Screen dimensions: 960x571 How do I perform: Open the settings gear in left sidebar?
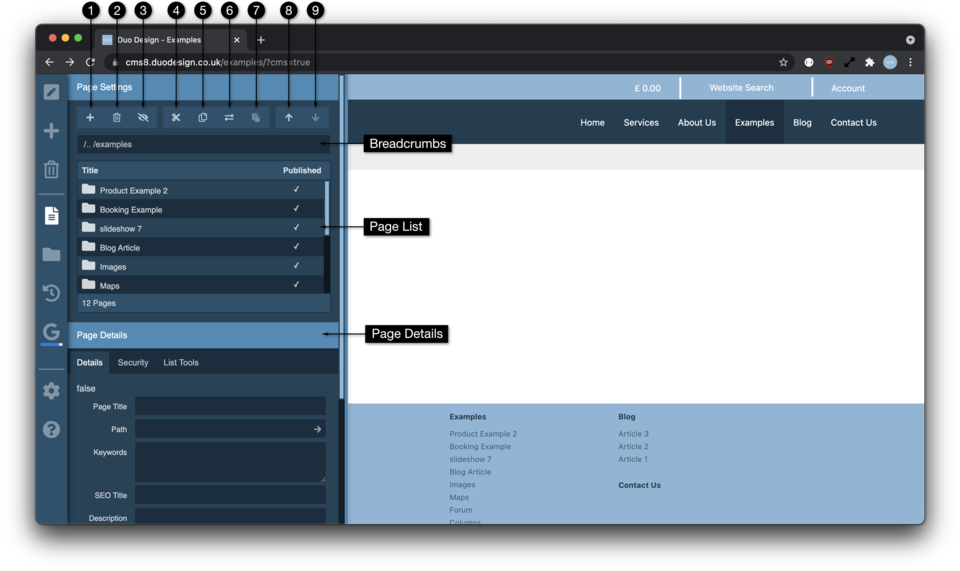(51, 390)
